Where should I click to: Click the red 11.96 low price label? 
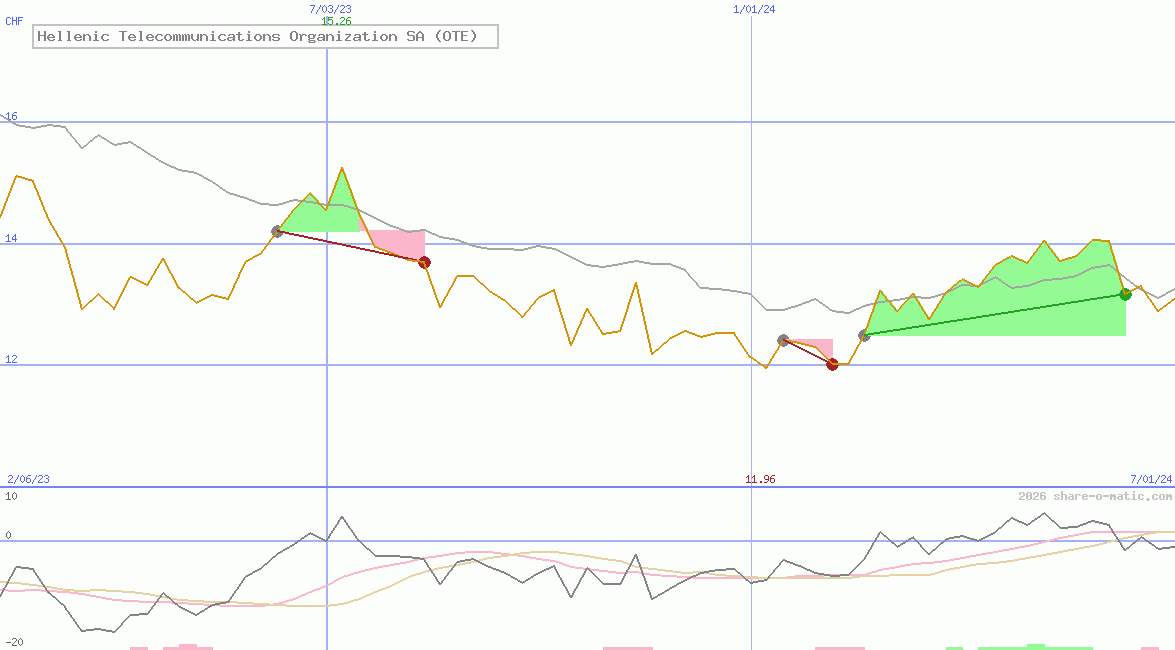pyautogui.click(x=760, y=479)
